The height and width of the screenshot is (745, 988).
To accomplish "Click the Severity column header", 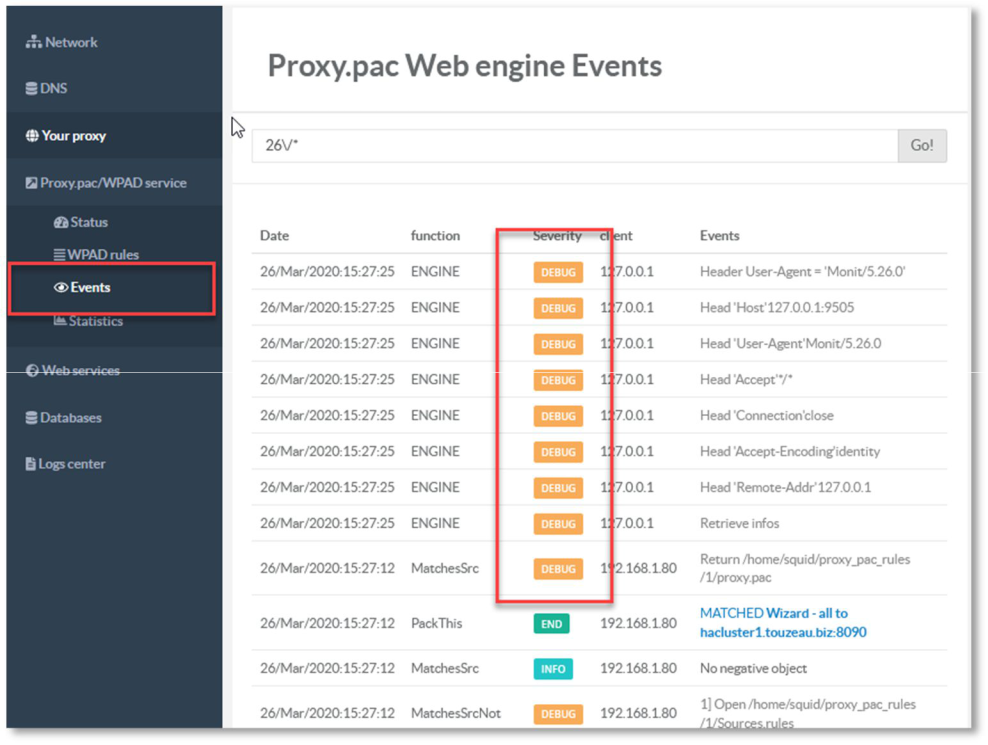I will click(557, 236).
